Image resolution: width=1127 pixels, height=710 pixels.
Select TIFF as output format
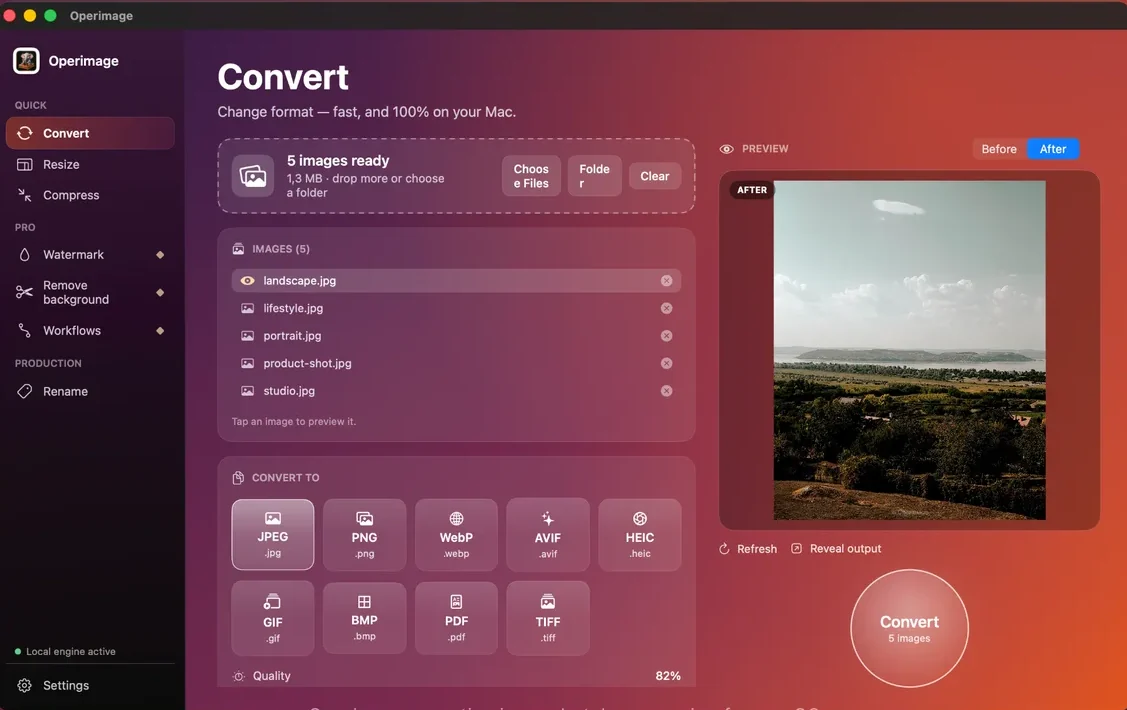[548, 618]
